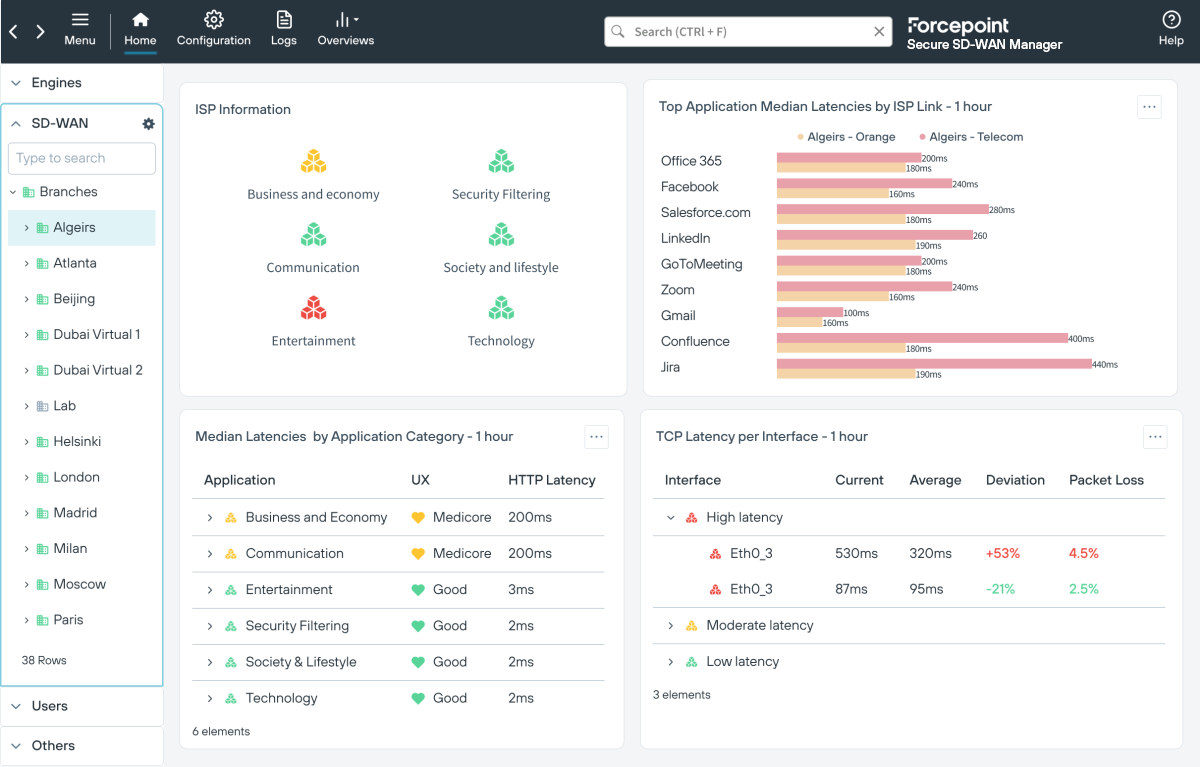Screen dimensions: 1200x767
Task: Click the Madrid branch icon
Action: [x=43, y=513]
